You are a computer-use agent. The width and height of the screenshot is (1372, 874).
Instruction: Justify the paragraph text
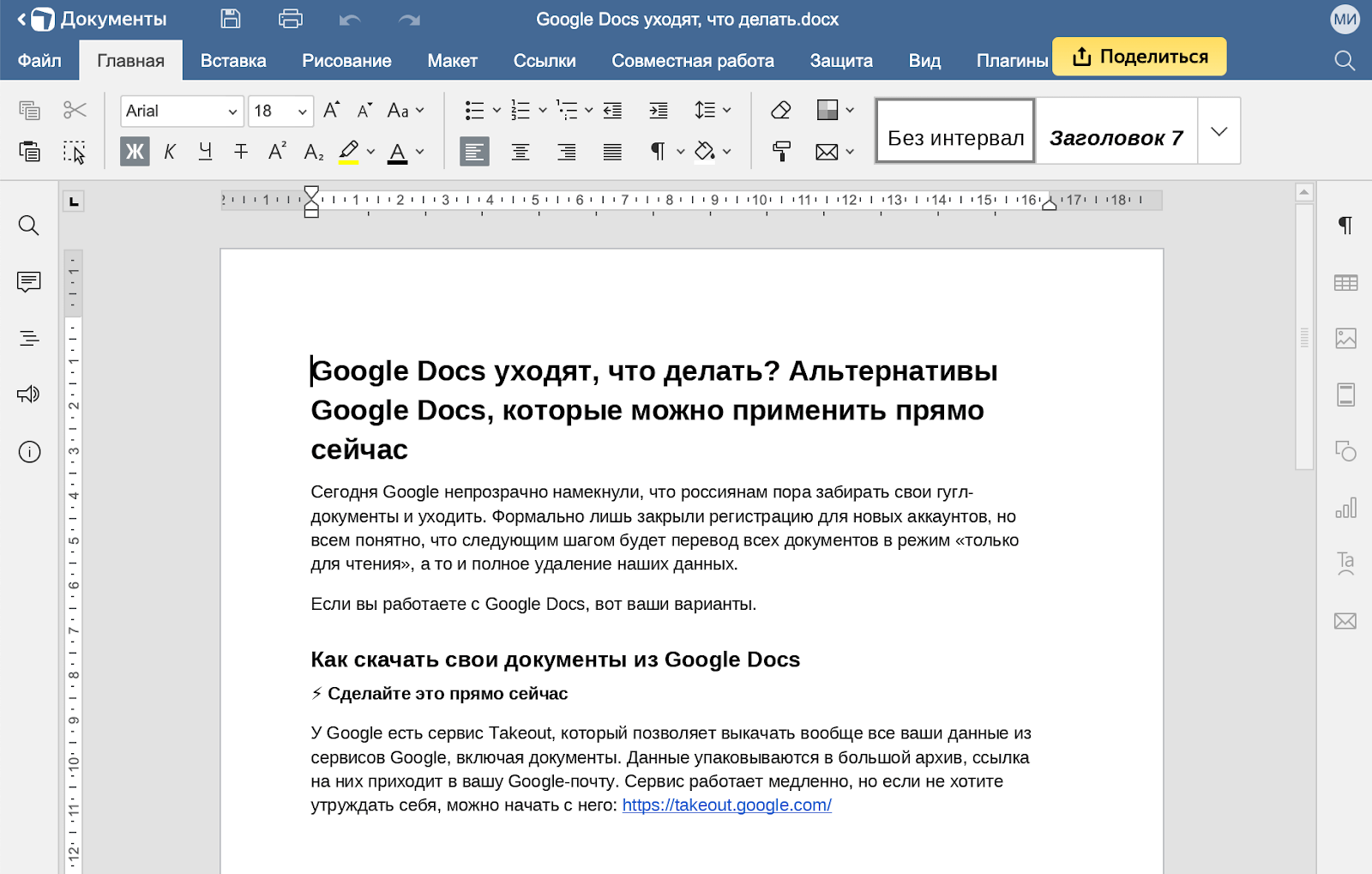(612, 152)
